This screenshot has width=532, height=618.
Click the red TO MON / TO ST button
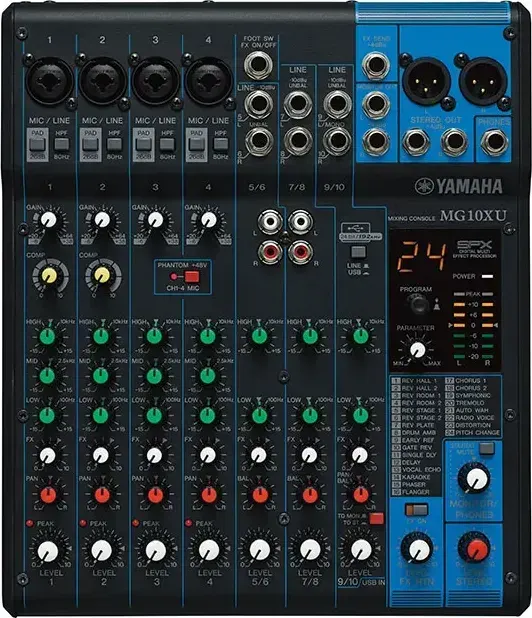376,518
